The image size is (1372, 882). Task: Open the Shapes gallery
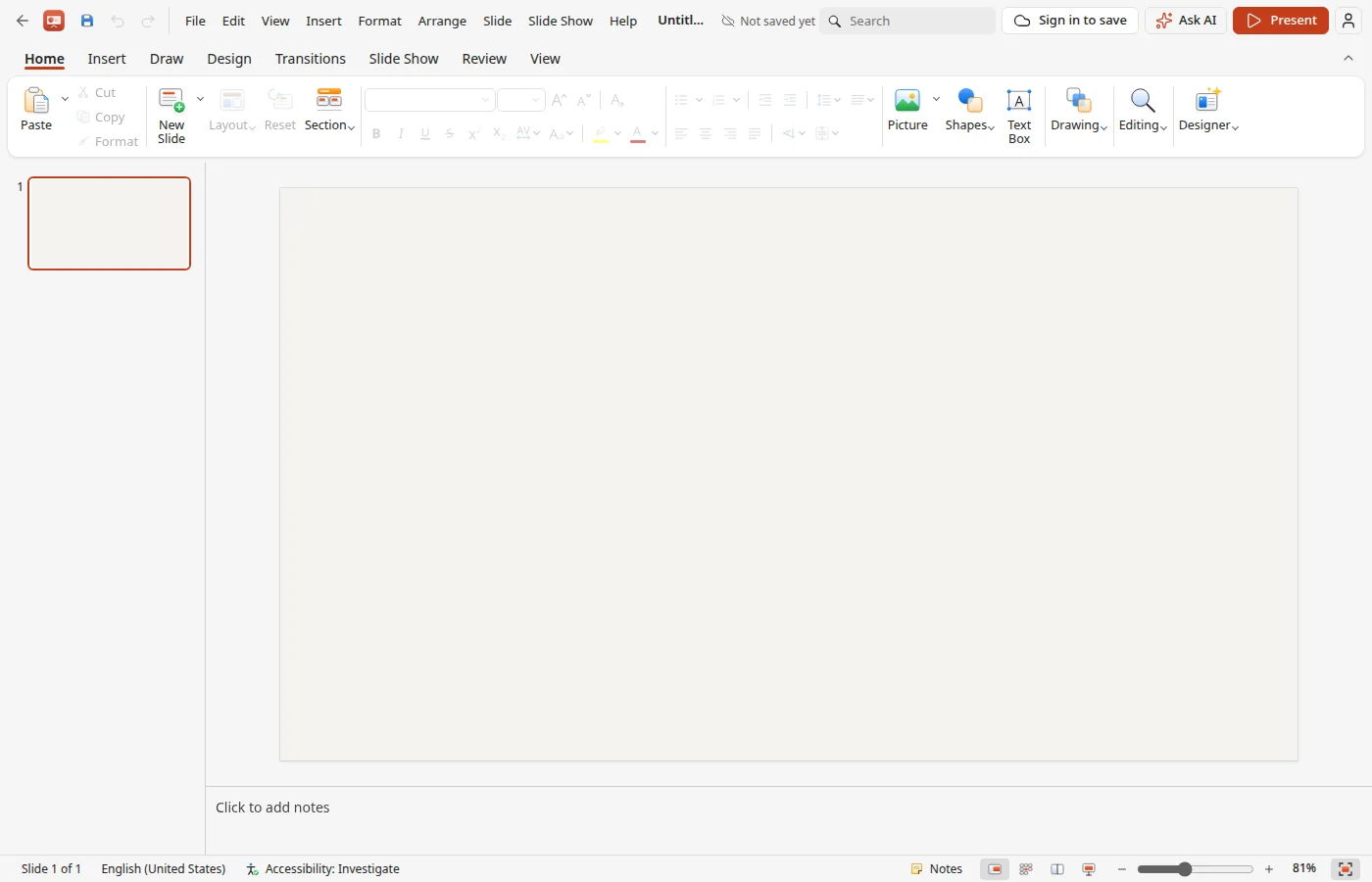970,110
